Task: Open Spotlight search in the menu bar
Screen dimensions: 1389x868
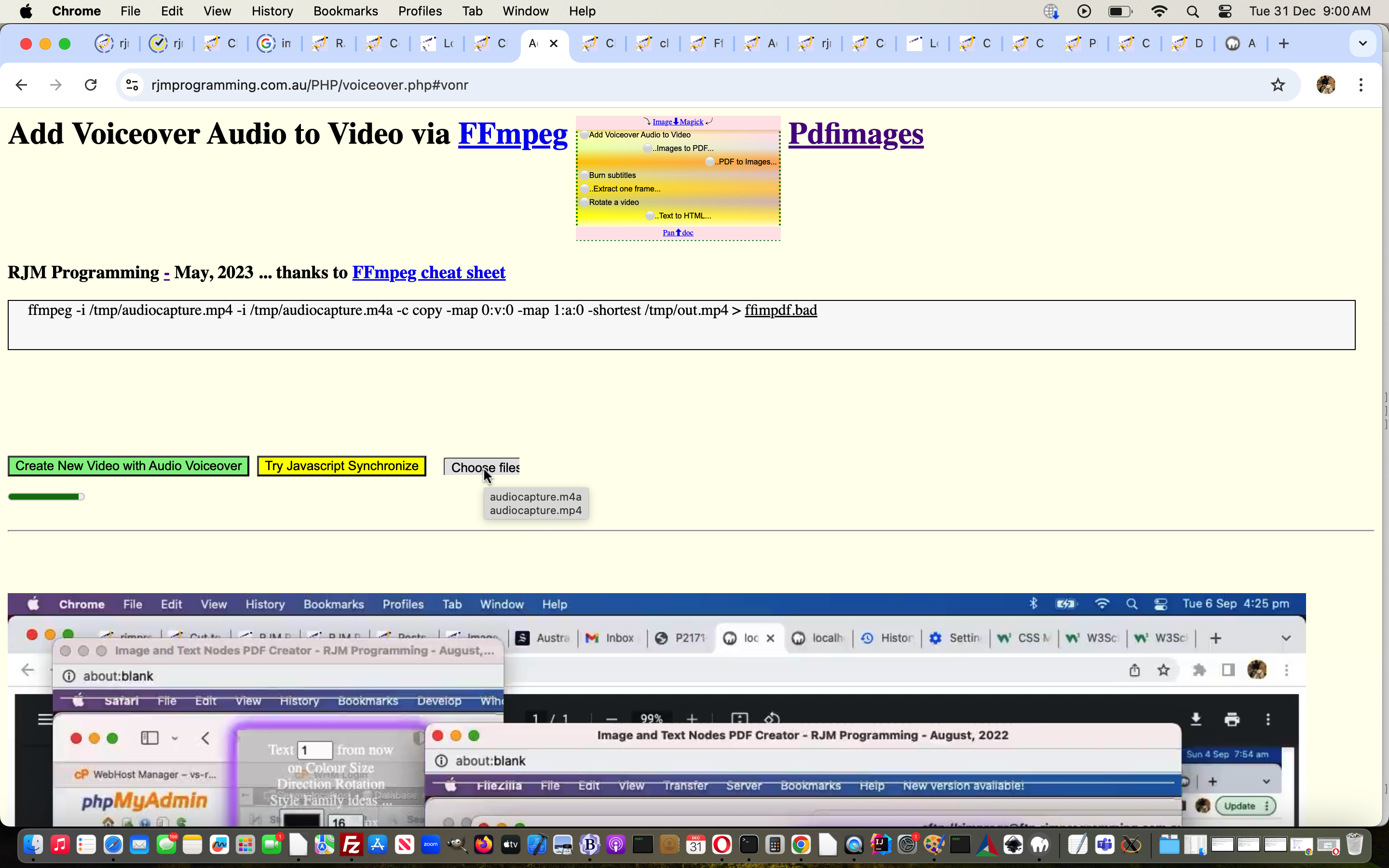Action: click(x=1193, y=12)
